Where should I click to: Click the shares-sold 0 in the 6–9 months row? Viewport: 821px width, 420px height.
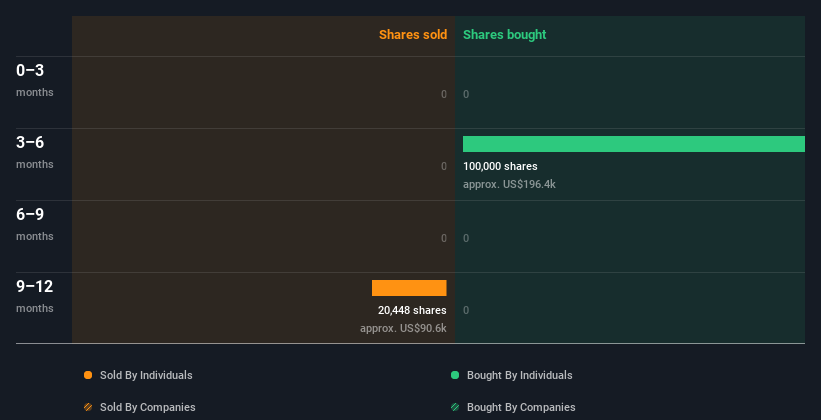click(x=444, y=238)
